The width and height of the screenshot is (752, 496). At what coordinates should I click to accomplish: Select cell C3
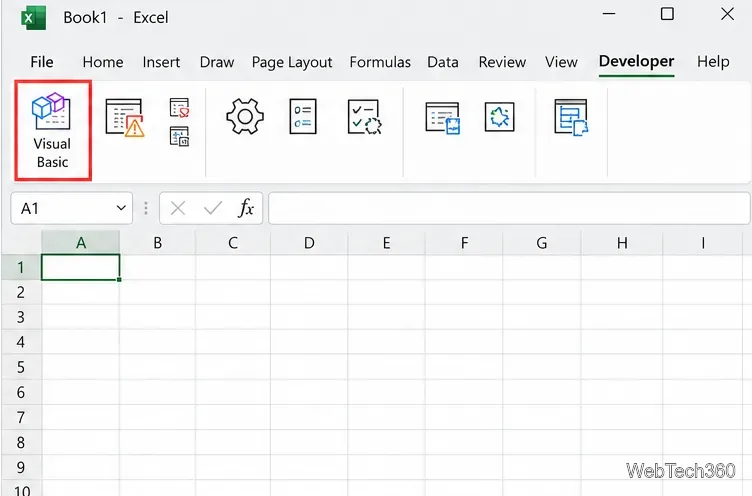pyautogui.click(x=233, y=317)
